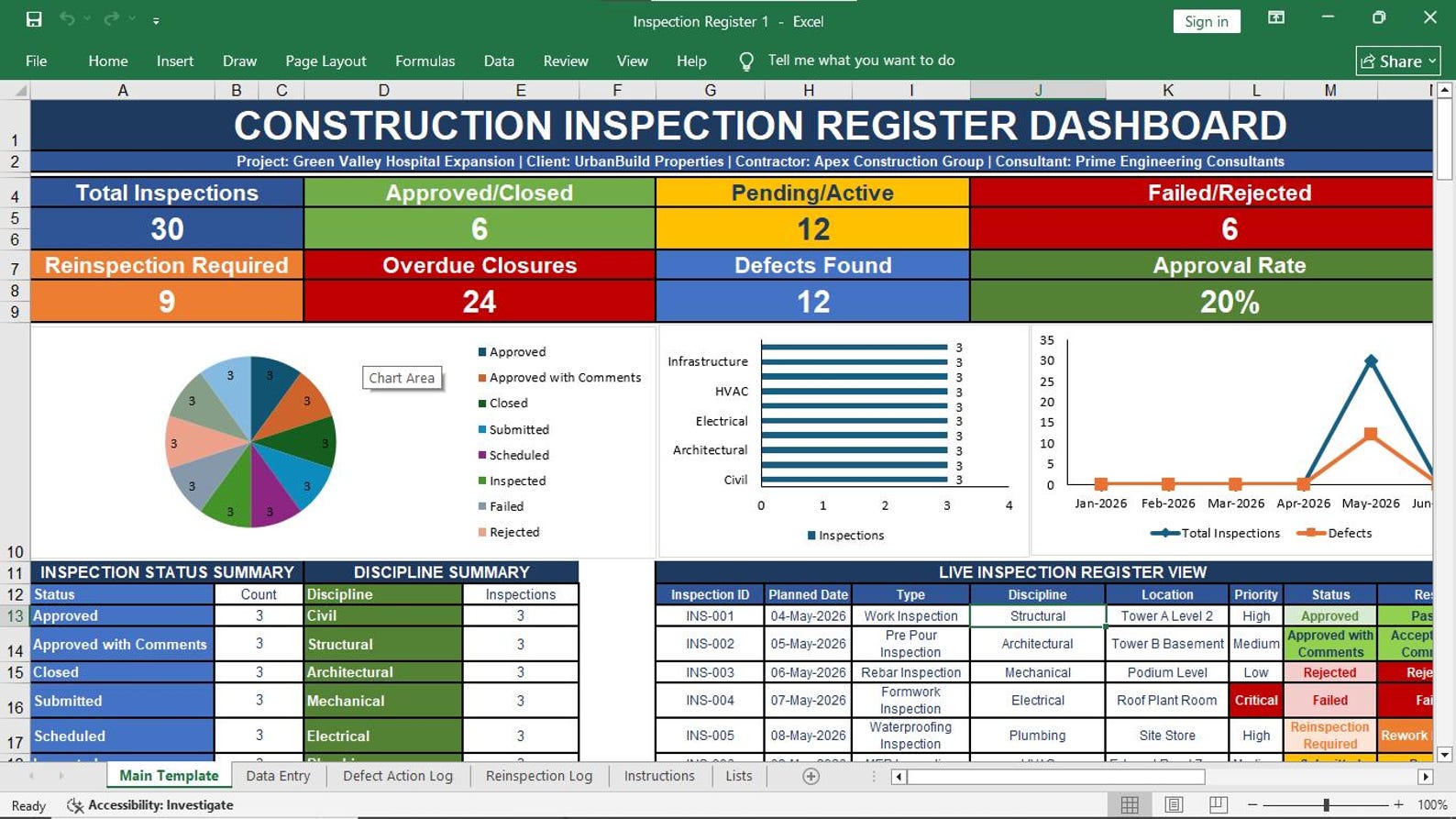Screen dimensions: 1456x819
Task: Switch to the Data Entry sheet tab
Action: [278, 776]
